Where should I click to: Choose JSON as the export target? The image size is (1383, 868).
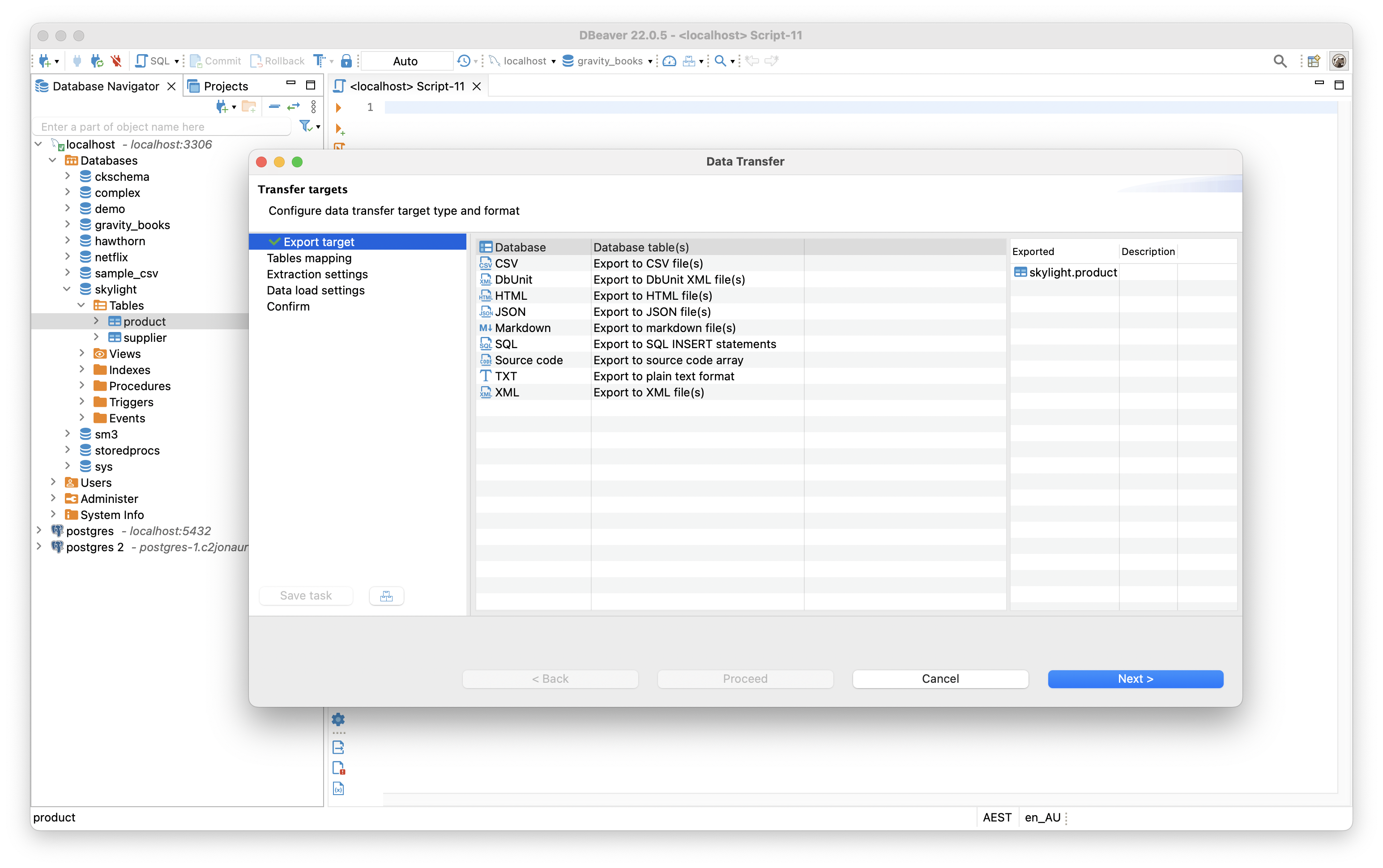tap(510, 312)
